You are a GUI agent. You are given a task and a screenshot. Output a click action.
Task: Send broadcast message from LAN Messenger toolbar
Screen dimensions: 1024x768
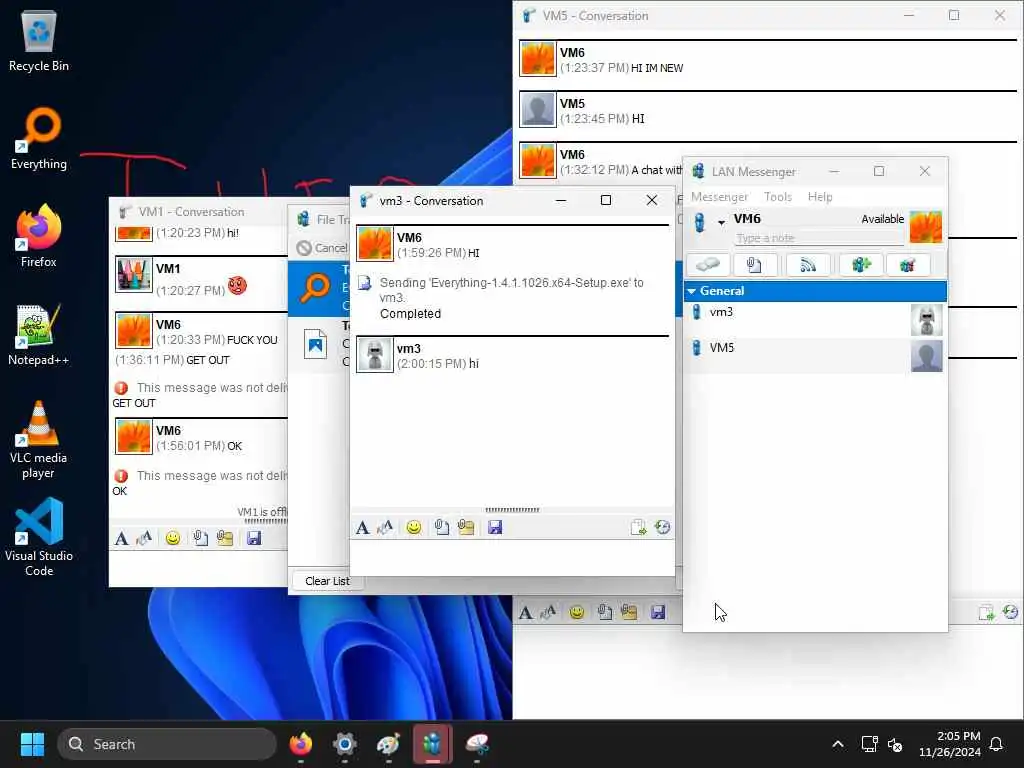pyautogui.click(x=808, y=265)
